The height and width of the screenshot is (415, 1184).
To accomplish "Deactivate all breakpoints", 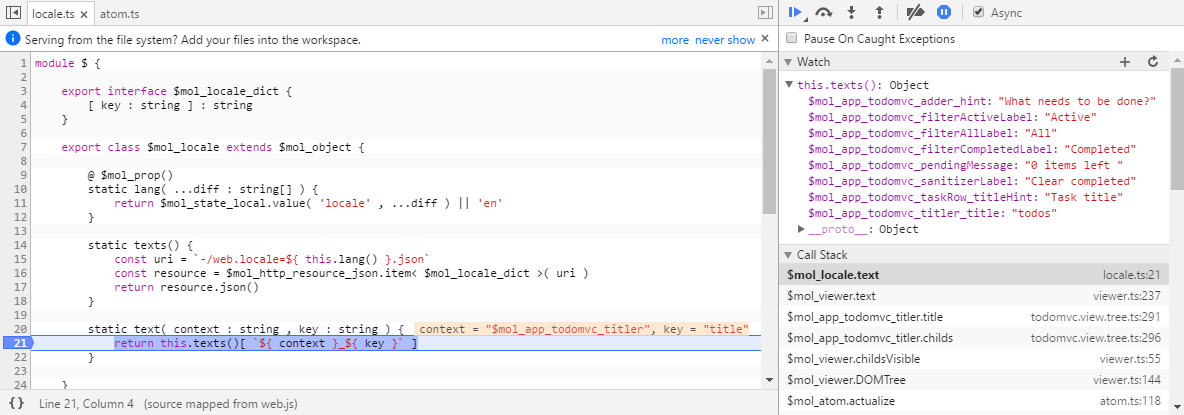I will click(915, 13).
